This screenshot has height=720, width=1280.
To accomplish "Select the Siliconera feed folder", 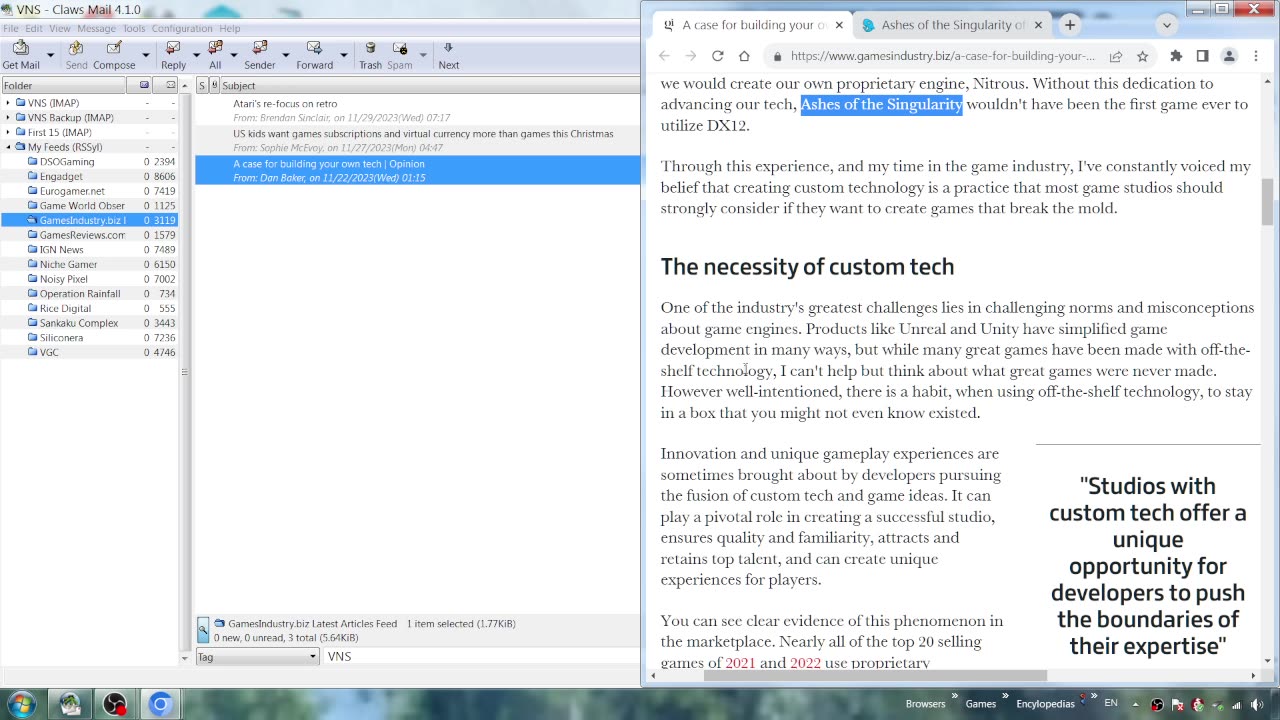I will coord(61,338).
